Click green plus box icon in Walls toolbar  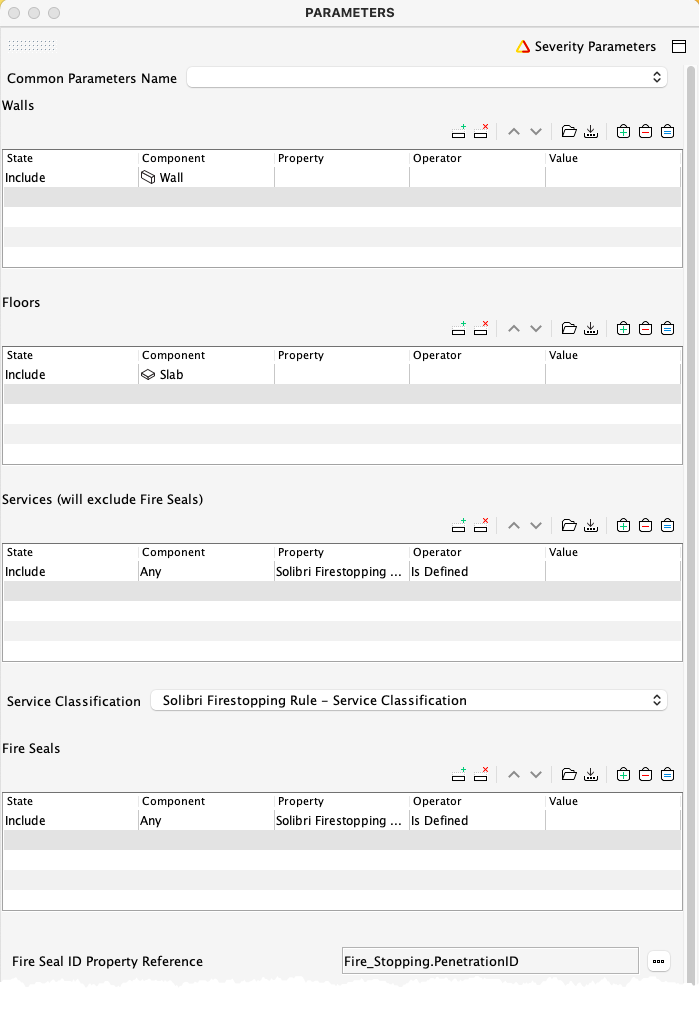[x=623, y=132]
